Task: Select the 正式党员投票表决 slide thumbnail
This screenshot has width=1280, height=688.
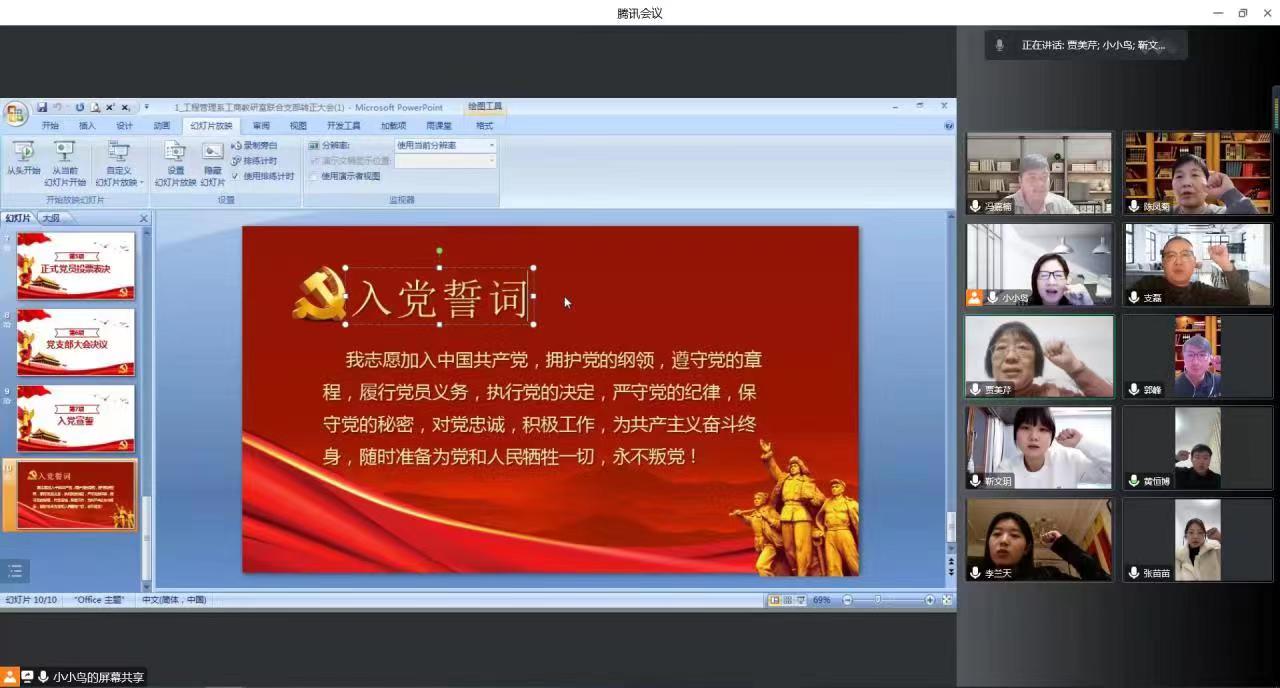Action: coord(75,266)
